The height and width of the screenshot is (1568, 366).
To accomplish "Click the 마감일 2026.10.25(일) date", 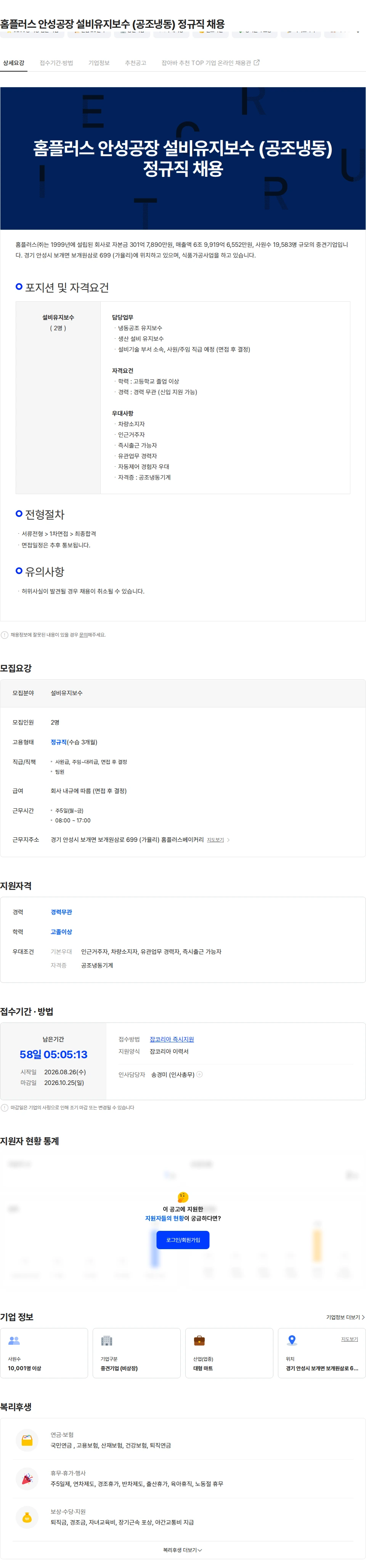I will [x=64, y=1083].
